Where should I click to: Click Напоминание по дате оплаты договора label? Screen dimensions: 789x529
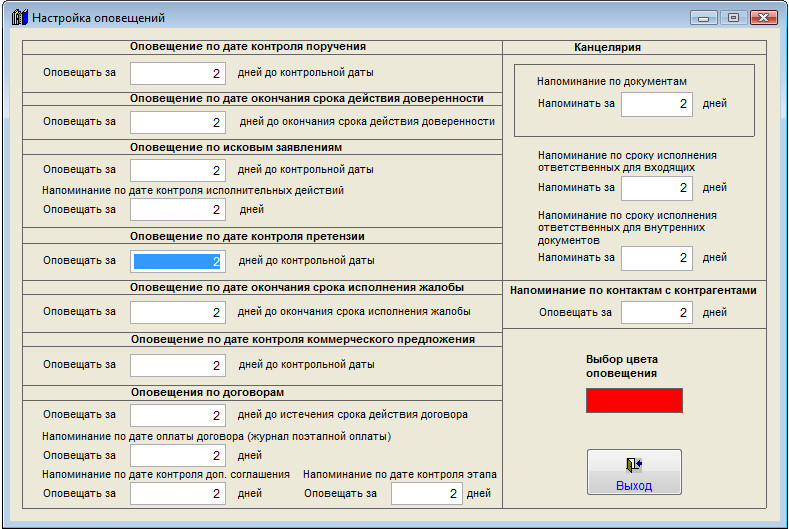click(216, 436)
